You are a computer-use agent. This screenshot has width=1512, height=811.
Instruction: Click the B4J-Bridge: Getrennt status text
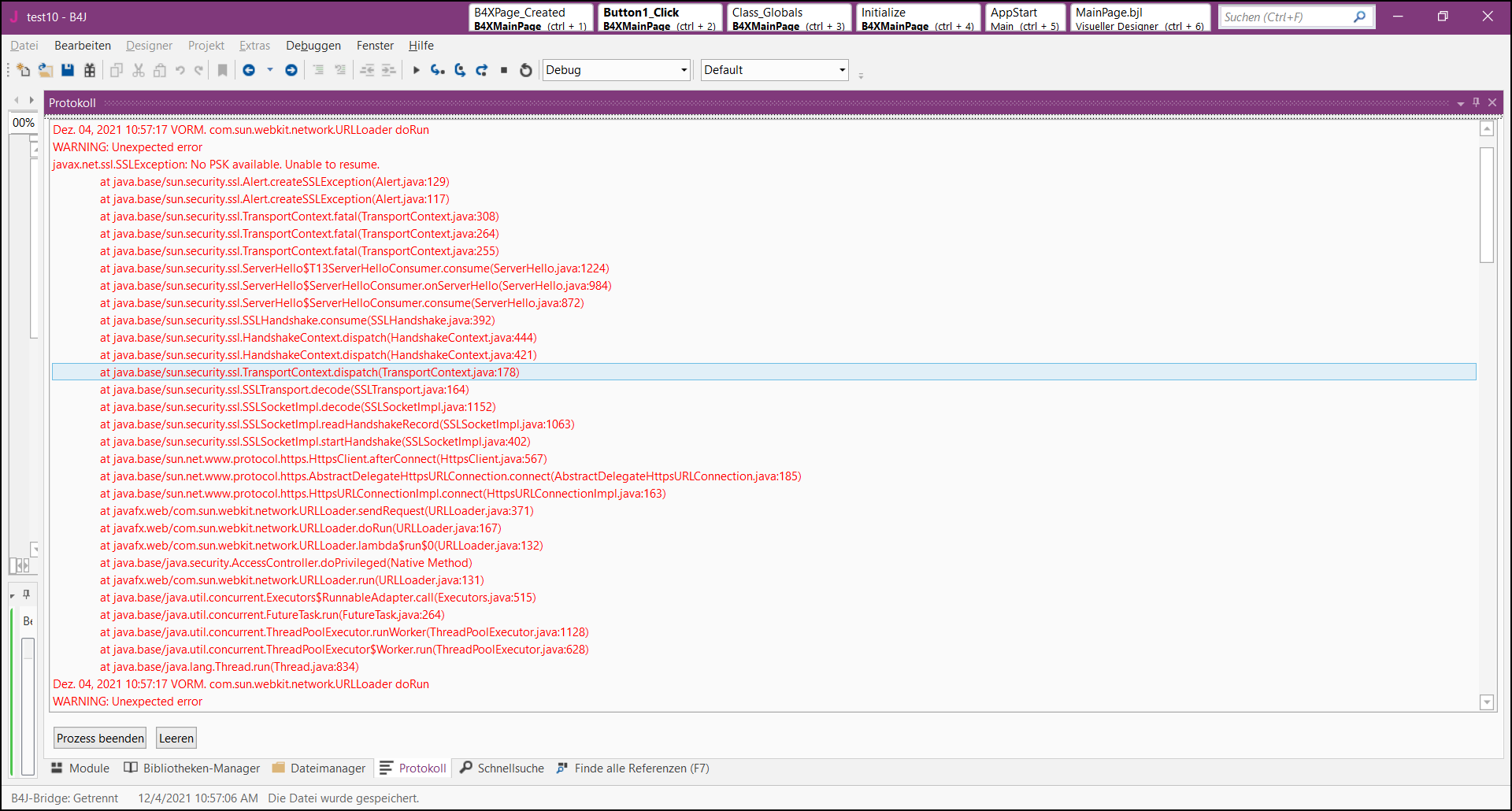pyautogui.click(x=65, y=798)
